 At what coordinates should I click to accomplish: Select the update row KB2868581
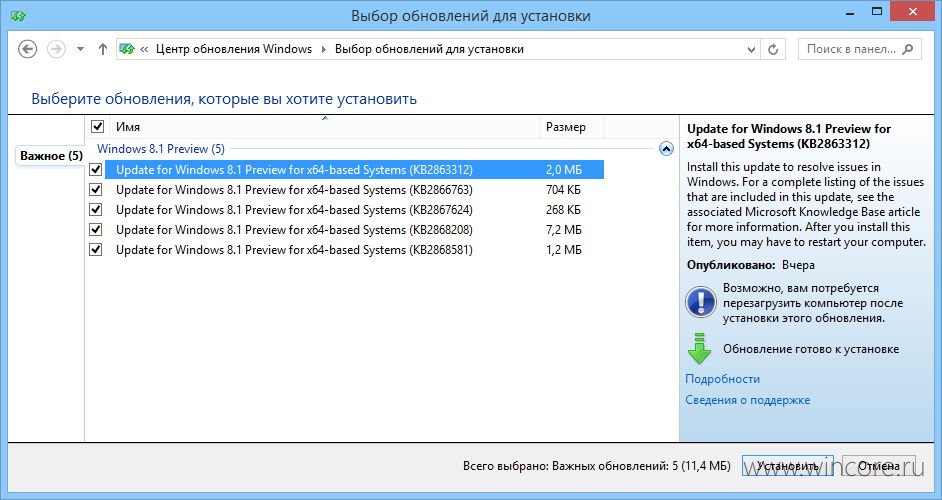click(354, 249)
